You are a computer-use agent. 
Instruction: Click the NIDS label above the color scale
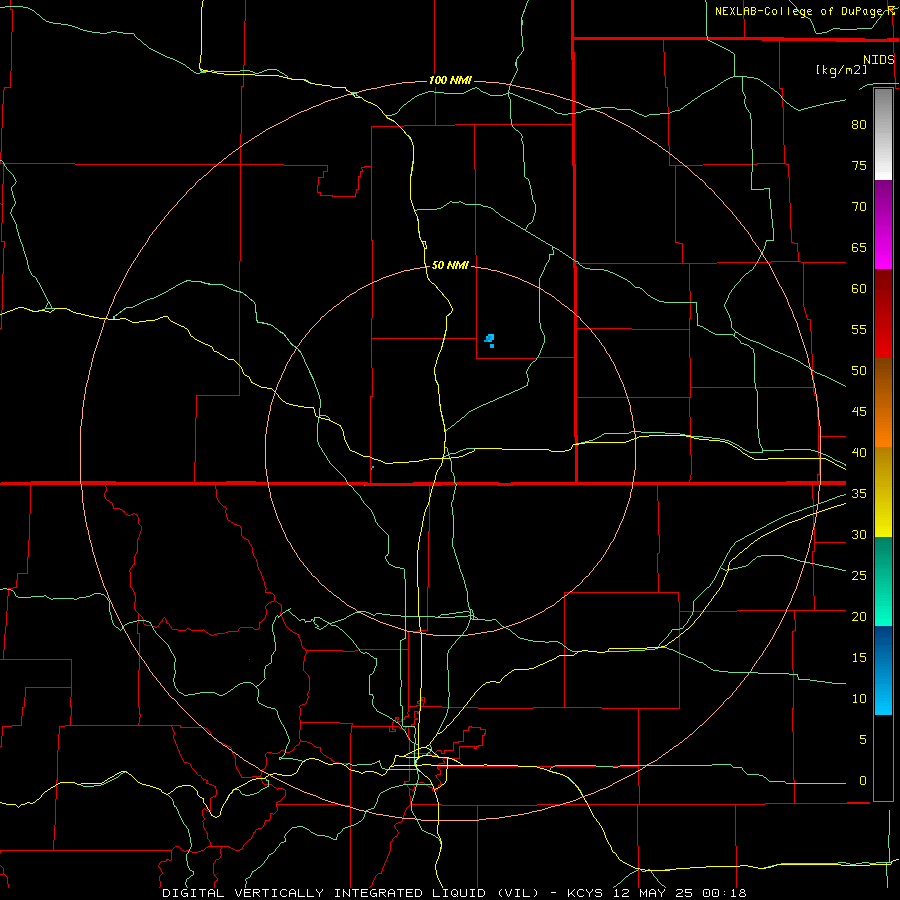point(879,60)
